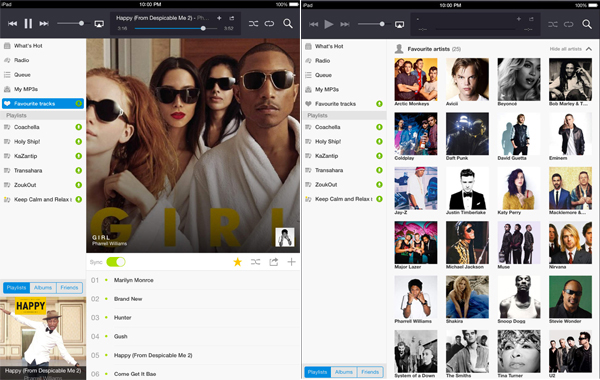This screenshot has width=600, height=380.
Task: Toggle repeat in the right screen's top bar
Action: [569, 24]
